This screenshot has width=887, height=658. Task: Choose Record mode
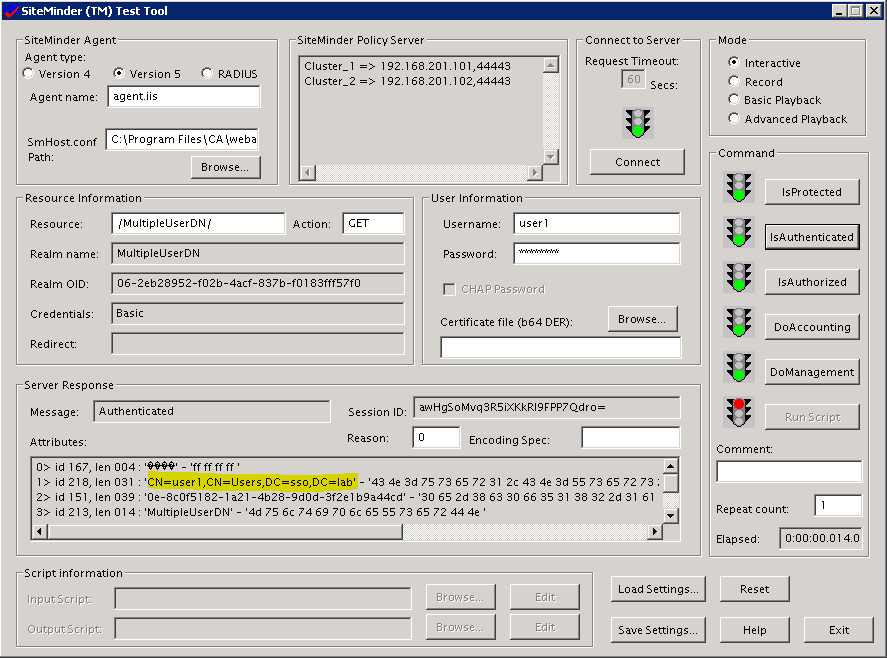point(734,81)
